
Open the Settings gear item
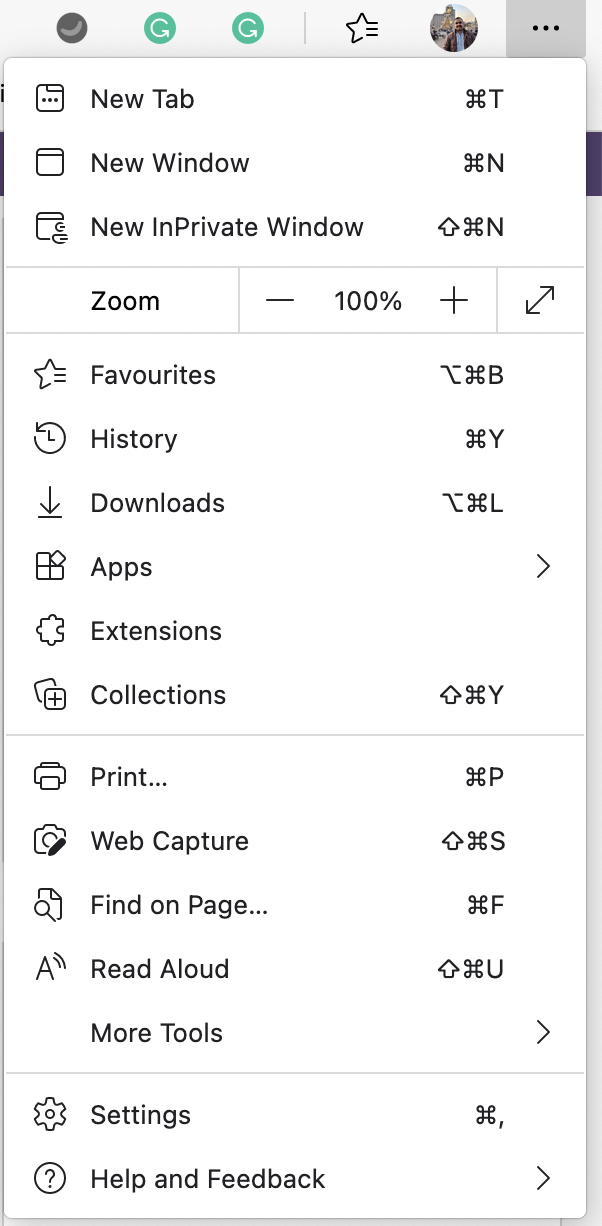140,1114
